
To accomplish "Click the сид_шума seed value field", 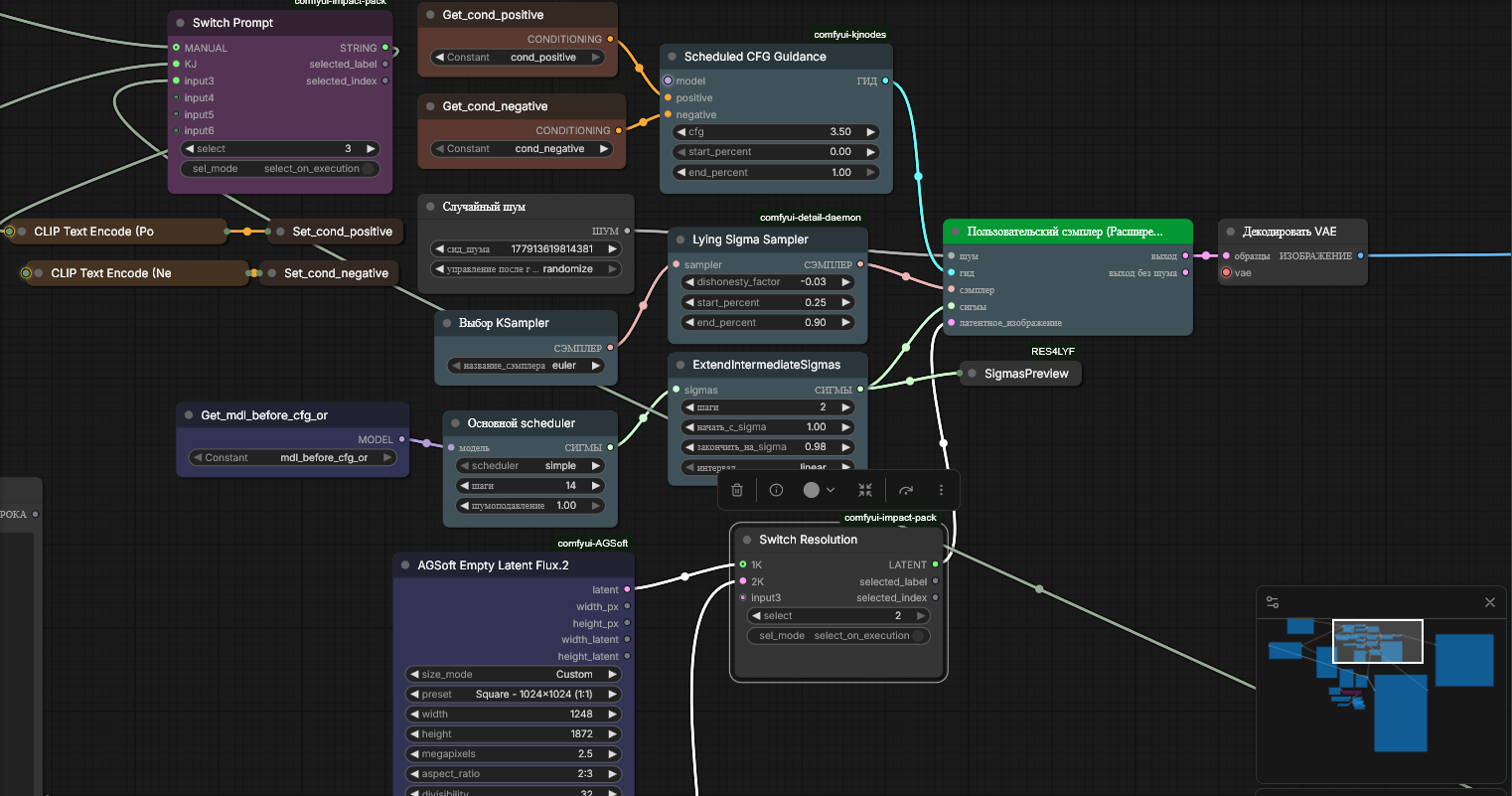I will 527,249.
